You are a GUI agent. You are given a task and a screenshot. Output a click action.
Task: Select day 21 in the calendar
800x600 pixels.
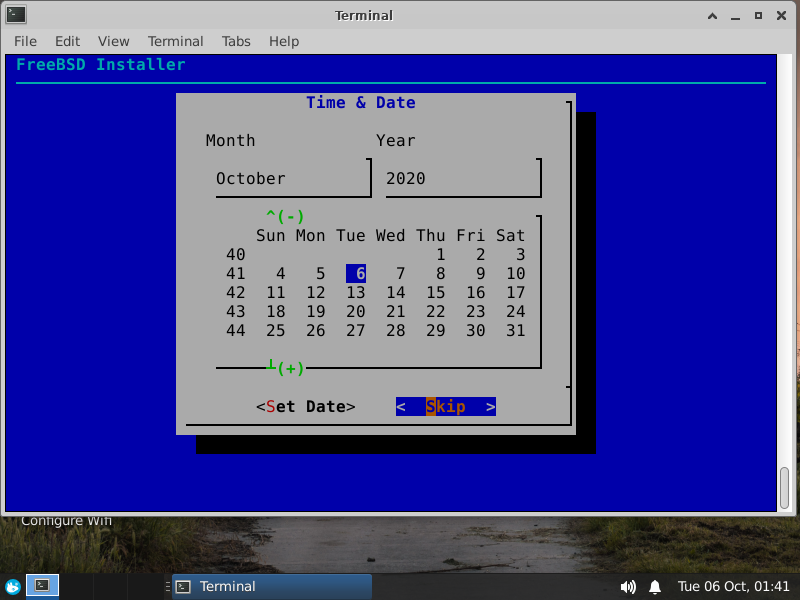[x=396, y=311]
